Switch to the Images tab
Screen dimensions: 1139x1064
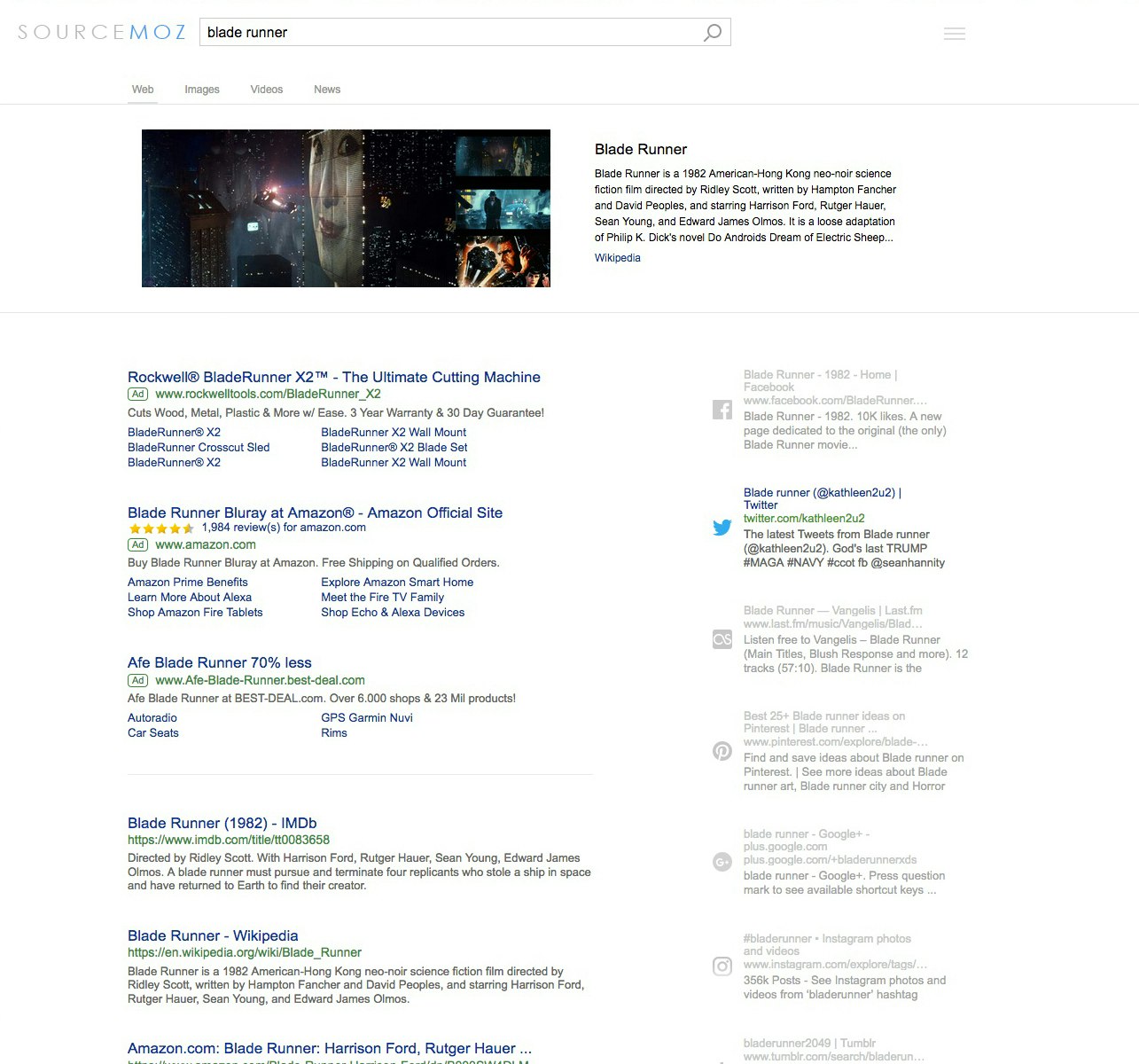tap(201, 89)
